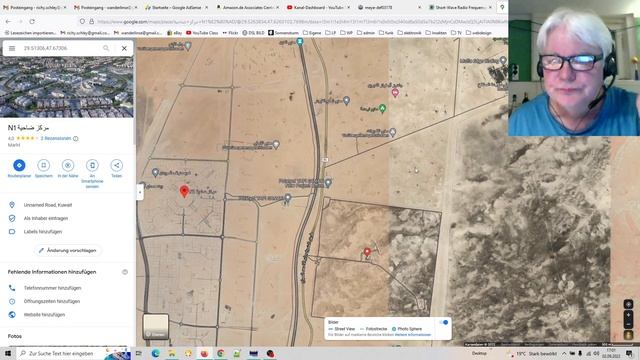Click the green place marker on map

(x=382, y=109)
